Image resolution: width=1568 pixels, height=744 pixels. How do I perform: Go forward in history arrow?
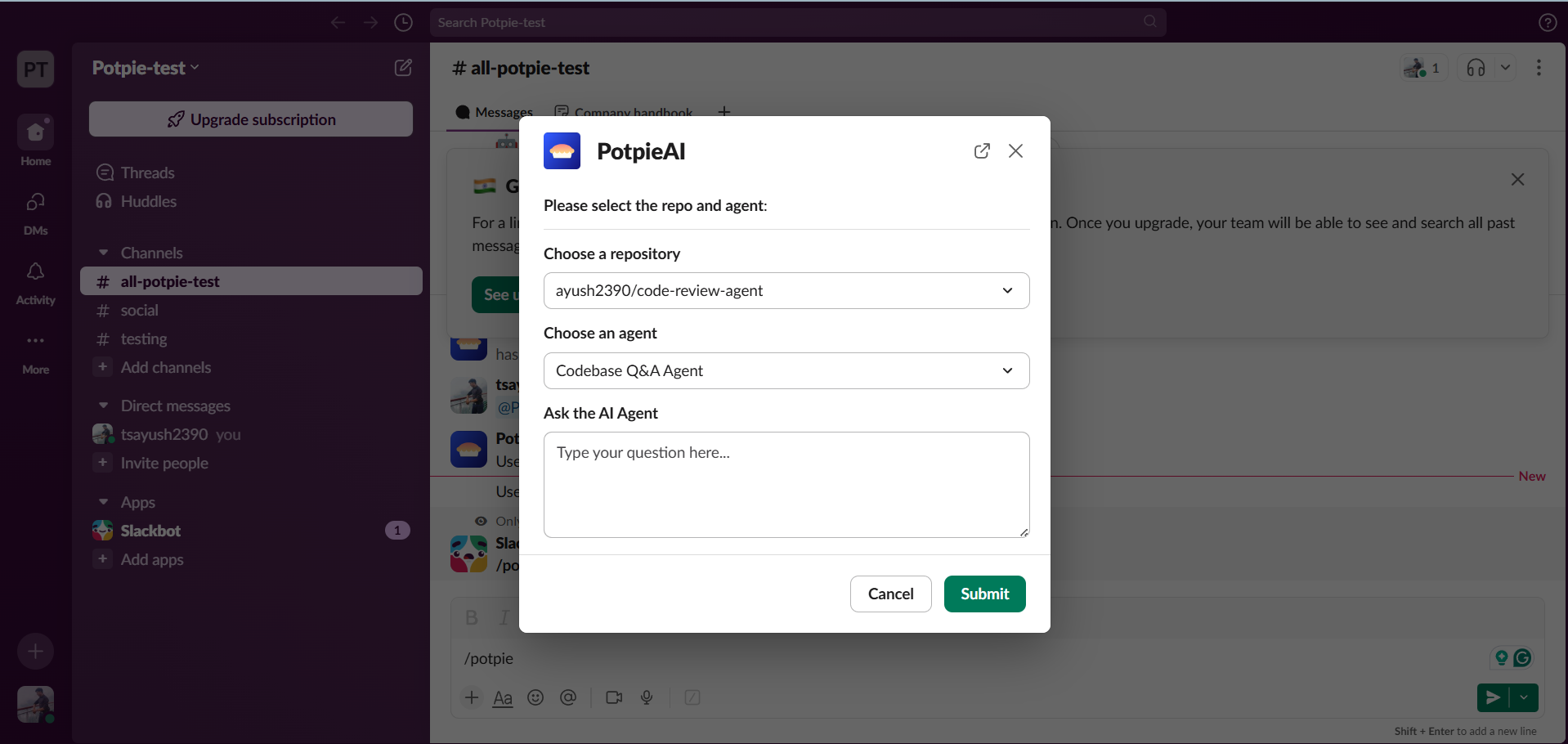pyautogui.click(x=371, y=22)
